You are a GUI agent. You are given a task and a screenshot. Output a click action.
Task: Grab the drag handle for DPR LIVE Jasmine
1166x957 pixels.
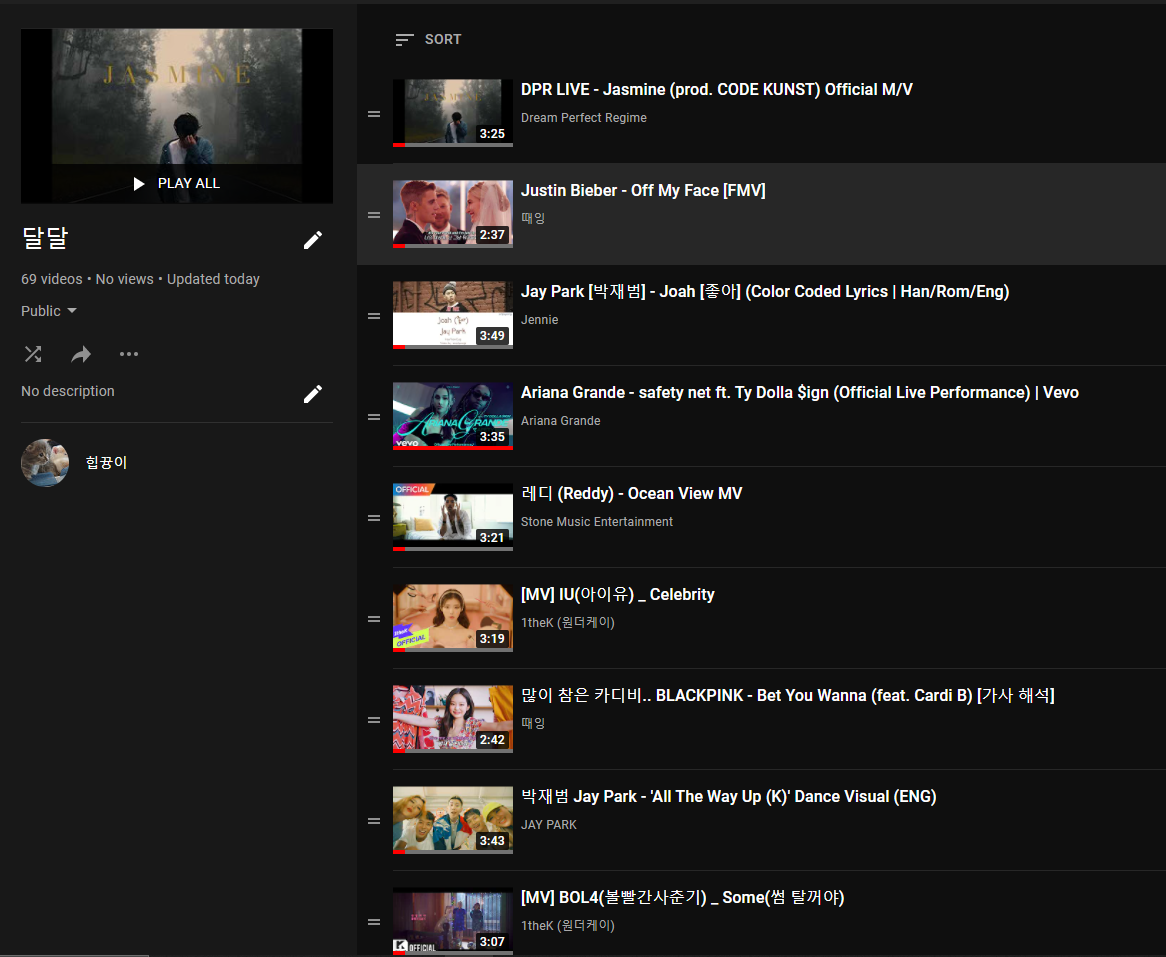point(374,114)
